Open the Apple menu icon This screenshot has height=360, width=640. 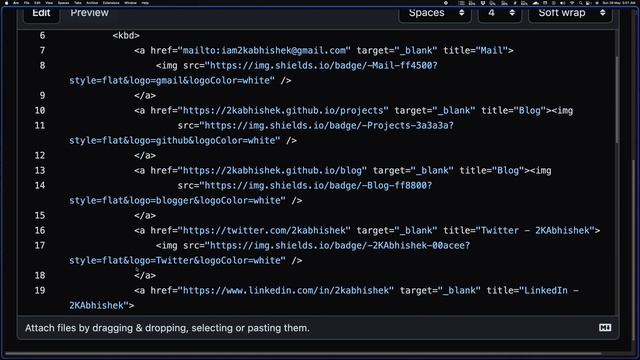pyautogui.click(x=6, y=3)
